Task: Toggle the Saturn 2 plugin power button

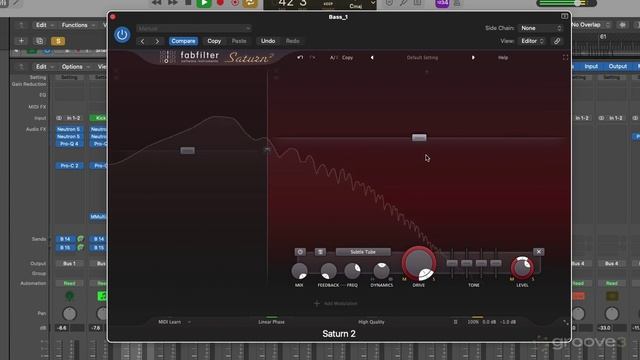Action: pos(122,35)
